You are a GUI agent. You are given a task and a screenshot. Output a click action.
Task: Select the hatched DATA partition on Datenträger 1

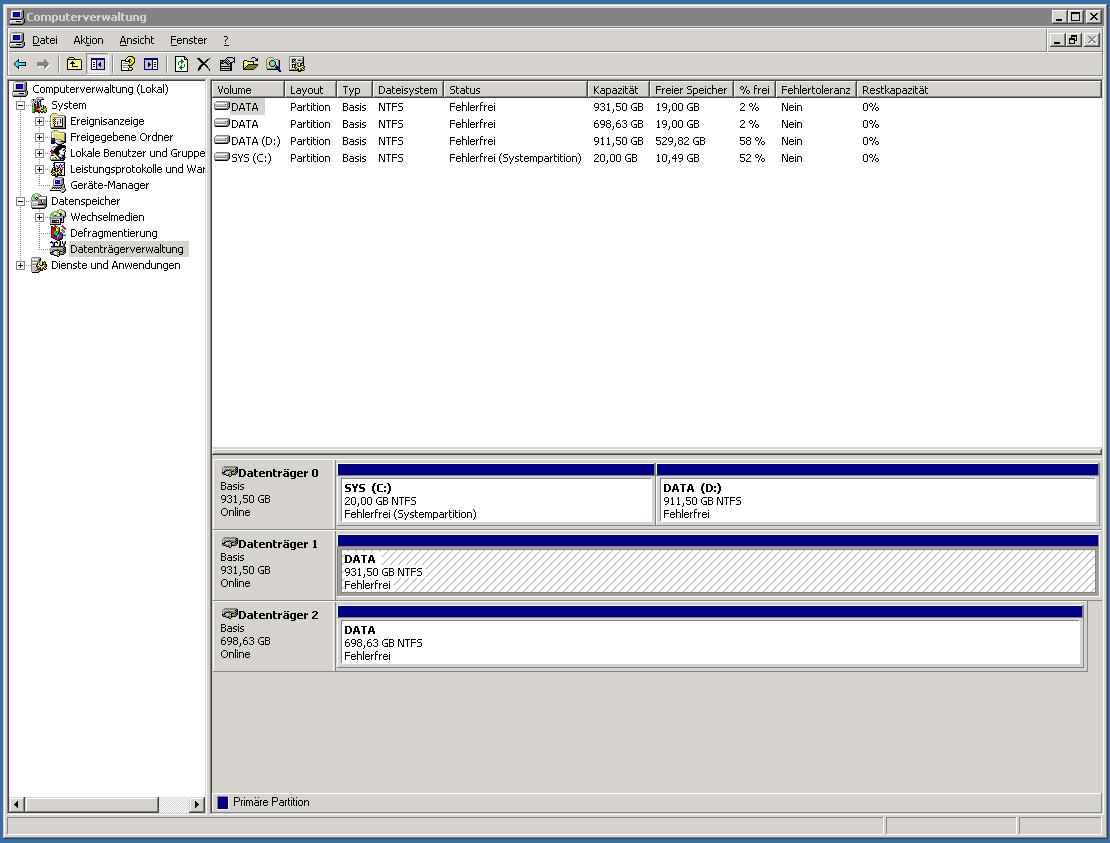pos(718,565)
